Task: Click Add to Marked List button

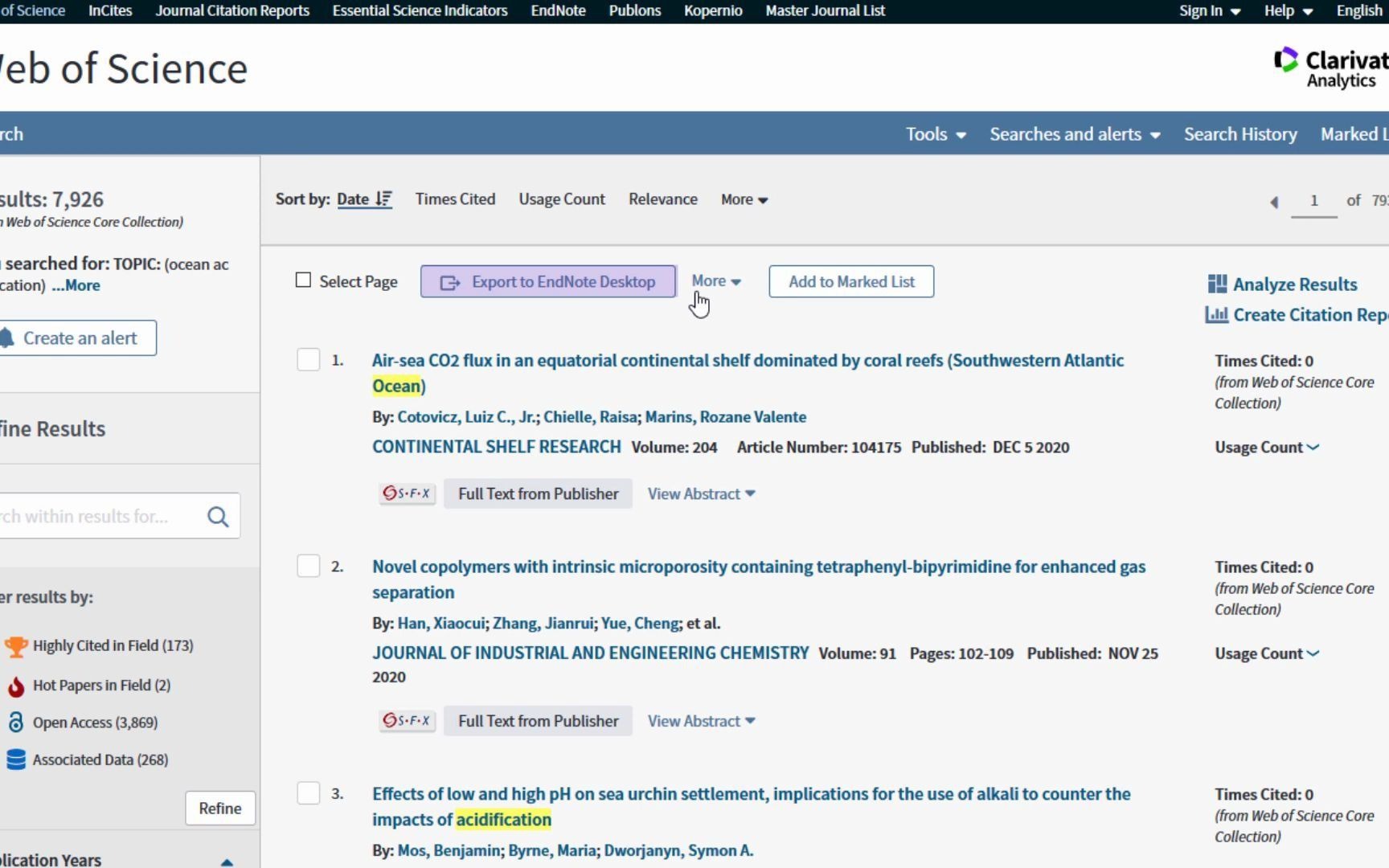Action: pos(851,281)
